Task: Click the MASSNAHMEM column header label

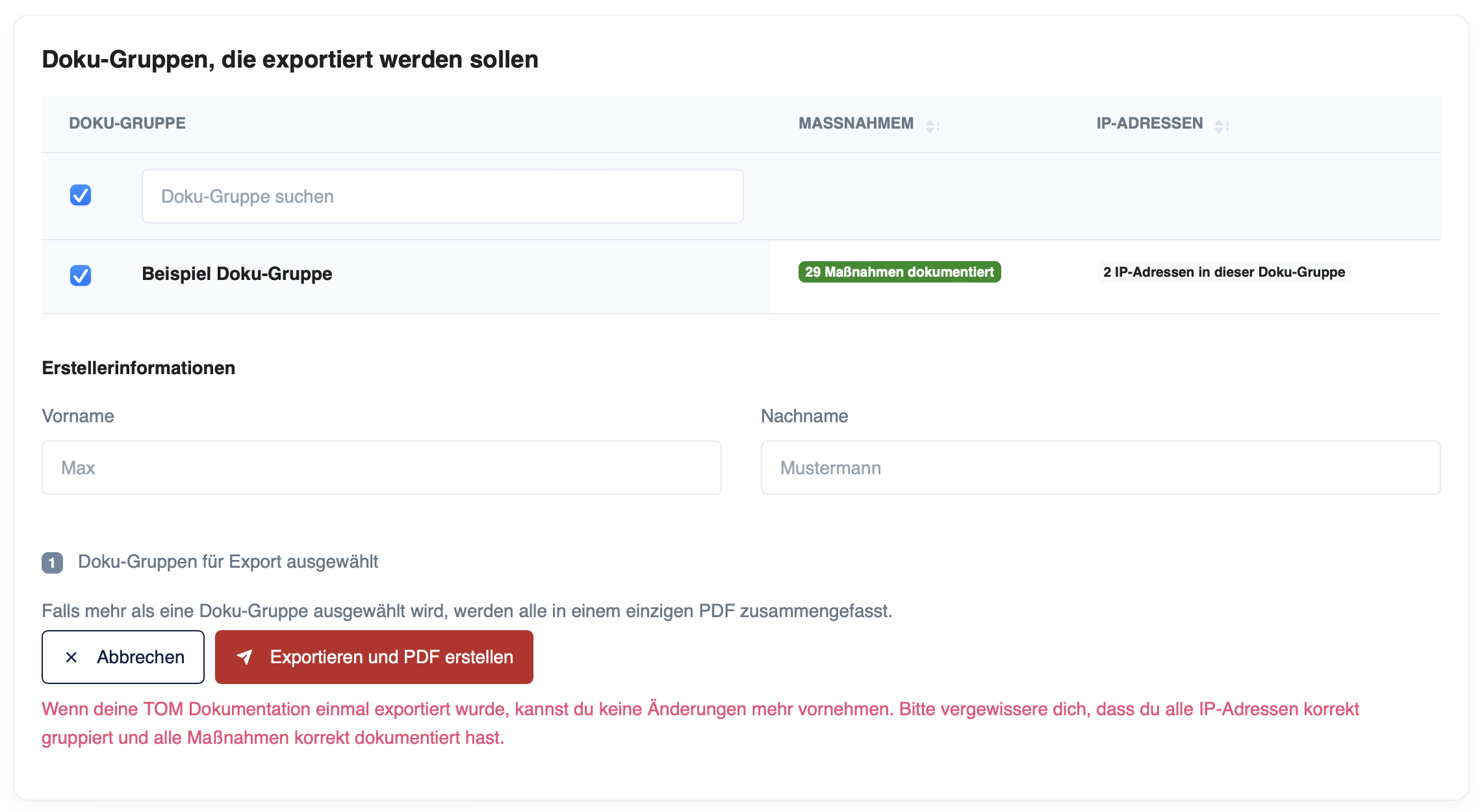Action: (856, 123)
